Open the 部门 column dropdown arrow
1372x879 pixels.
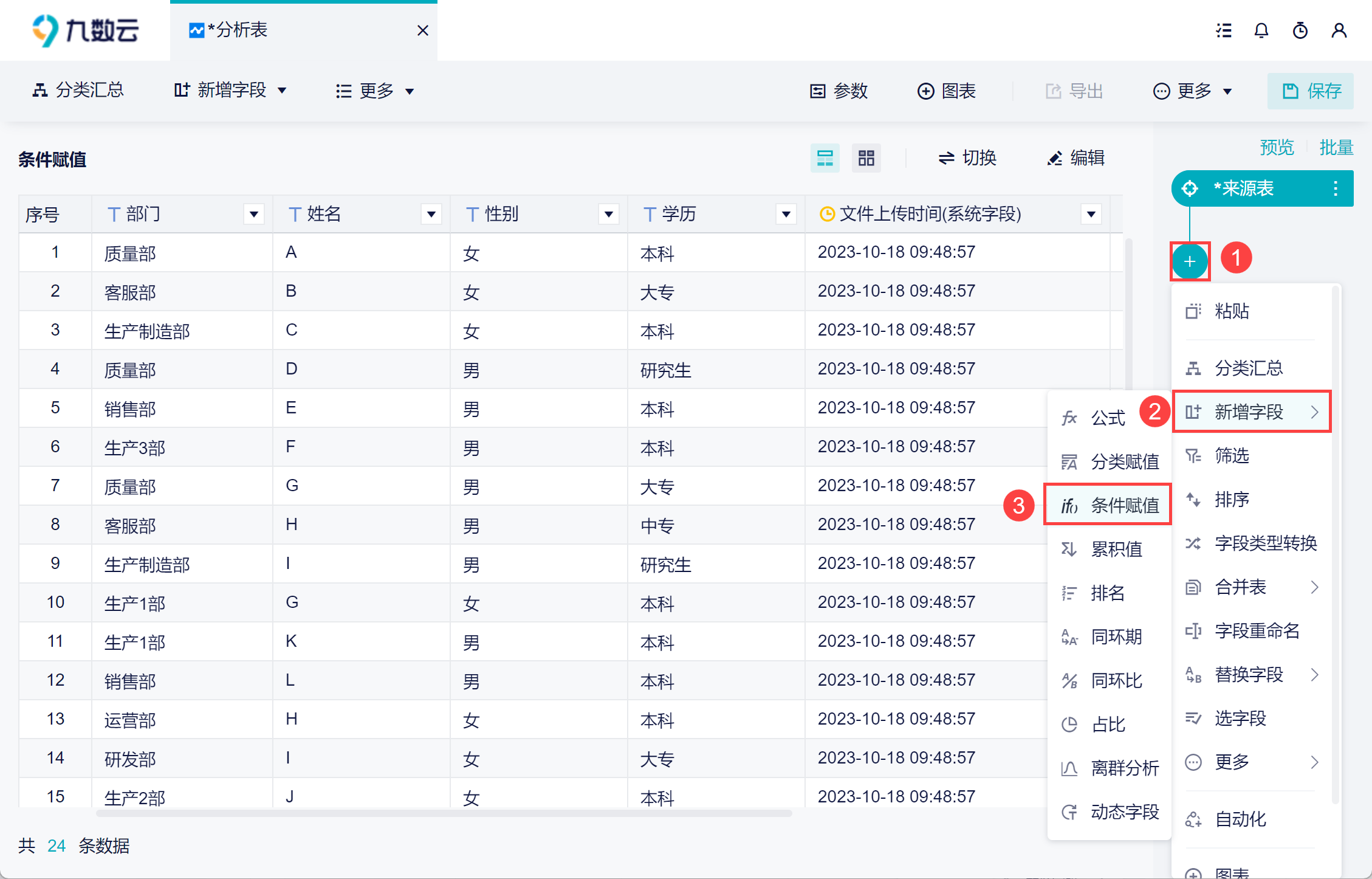coord(254,214)
